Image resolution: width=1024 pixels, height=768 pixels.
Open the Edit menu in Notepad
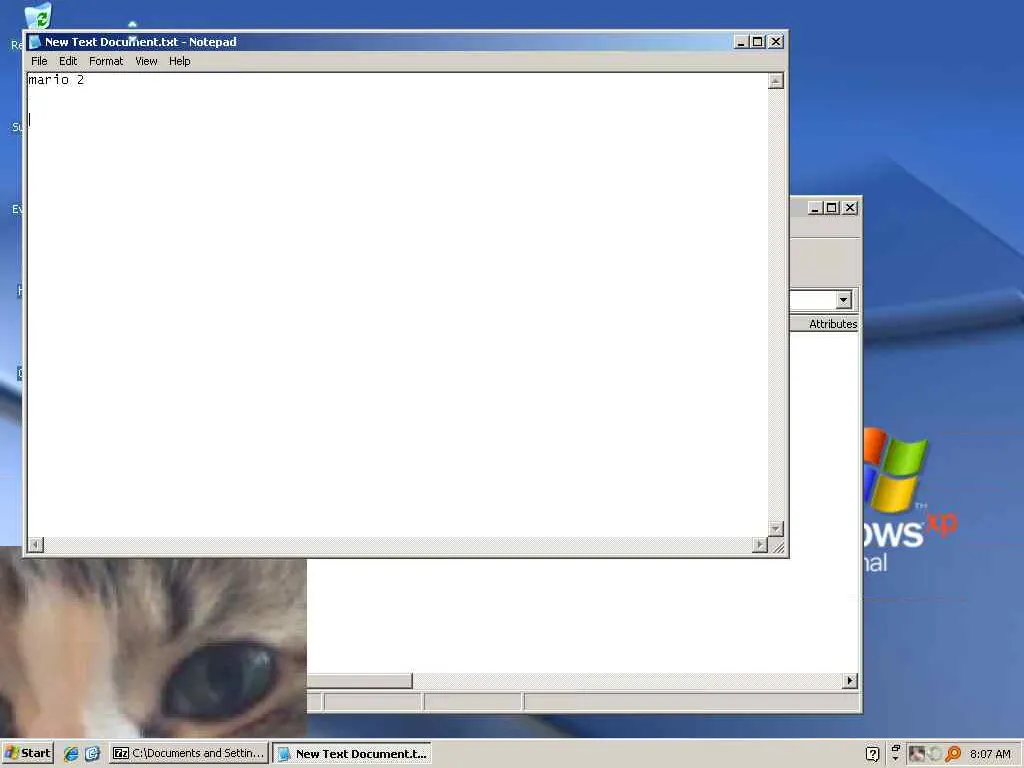coord(68,61)
